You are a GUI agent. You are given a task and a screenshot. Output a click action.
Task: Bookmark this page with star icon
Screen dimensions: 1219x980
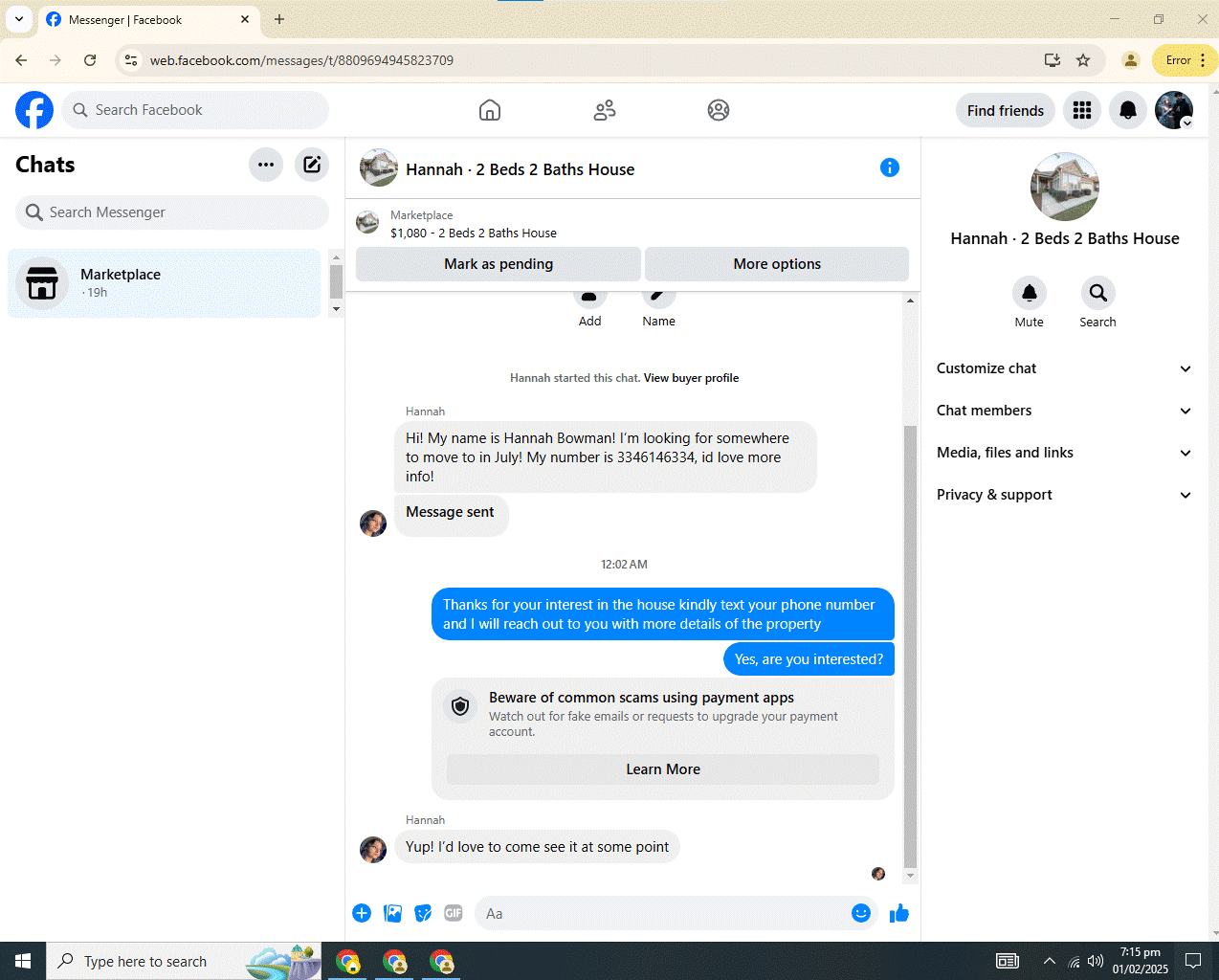tap(1083, 60)
